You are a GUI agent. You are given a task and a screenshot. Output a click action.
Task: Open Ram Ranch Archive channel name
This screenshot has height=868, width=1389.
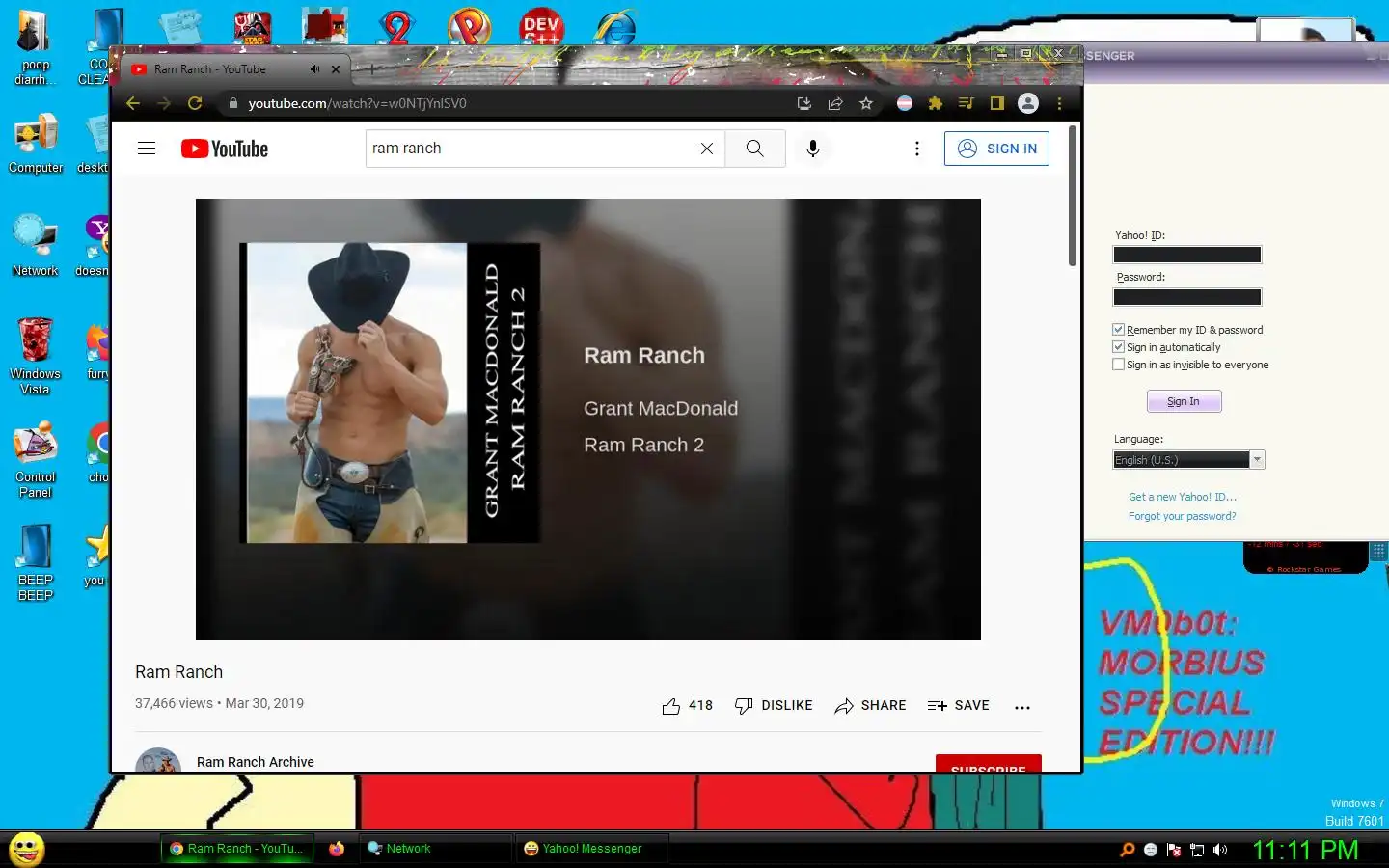(256, 762)
